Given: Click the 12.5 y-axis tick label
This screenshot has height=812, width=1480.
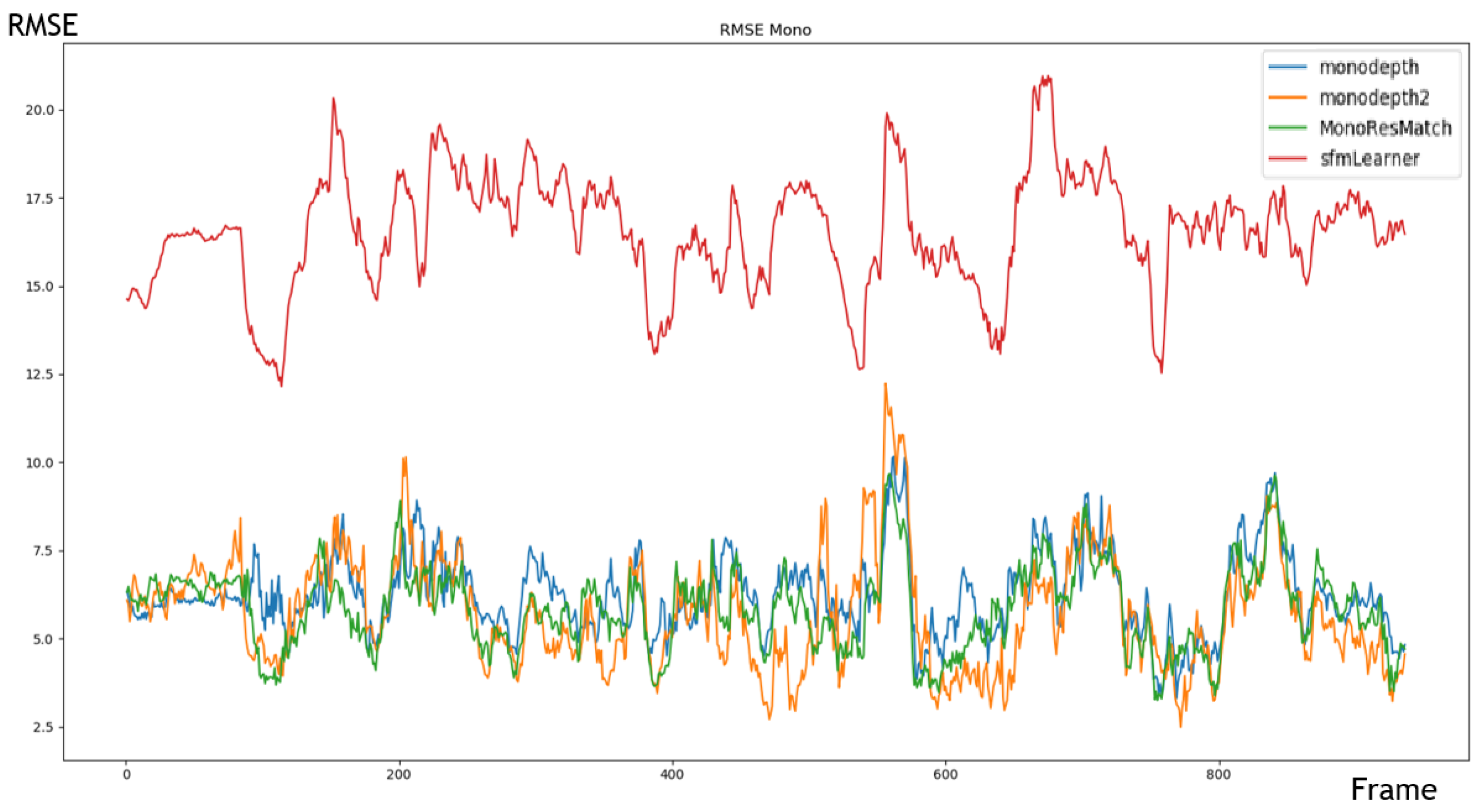Looking at the screenshot, I should coord(39,374).
